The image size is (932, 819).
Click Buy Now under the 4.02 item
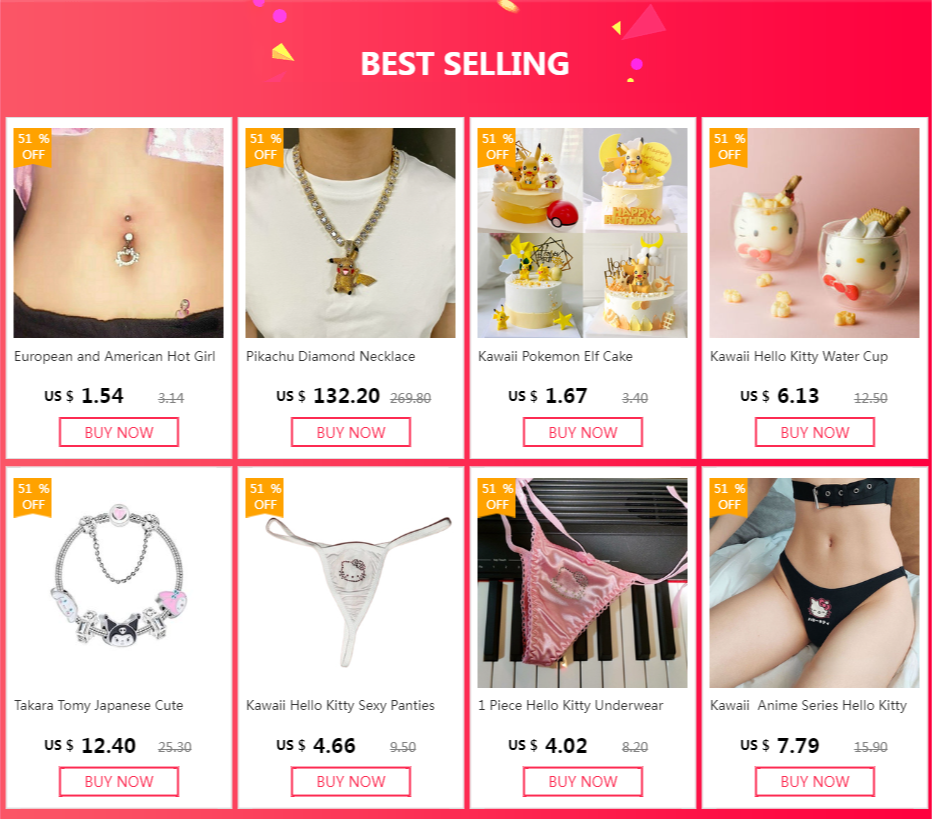click(x=582, y=782)
